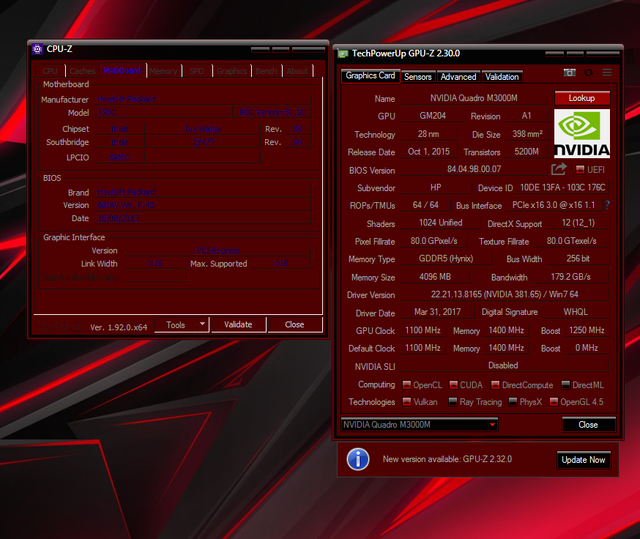This screenshot has height=539, width=640.
Task: Select the Mainboard tab in CPU-Z
Action: click(122, 70)
